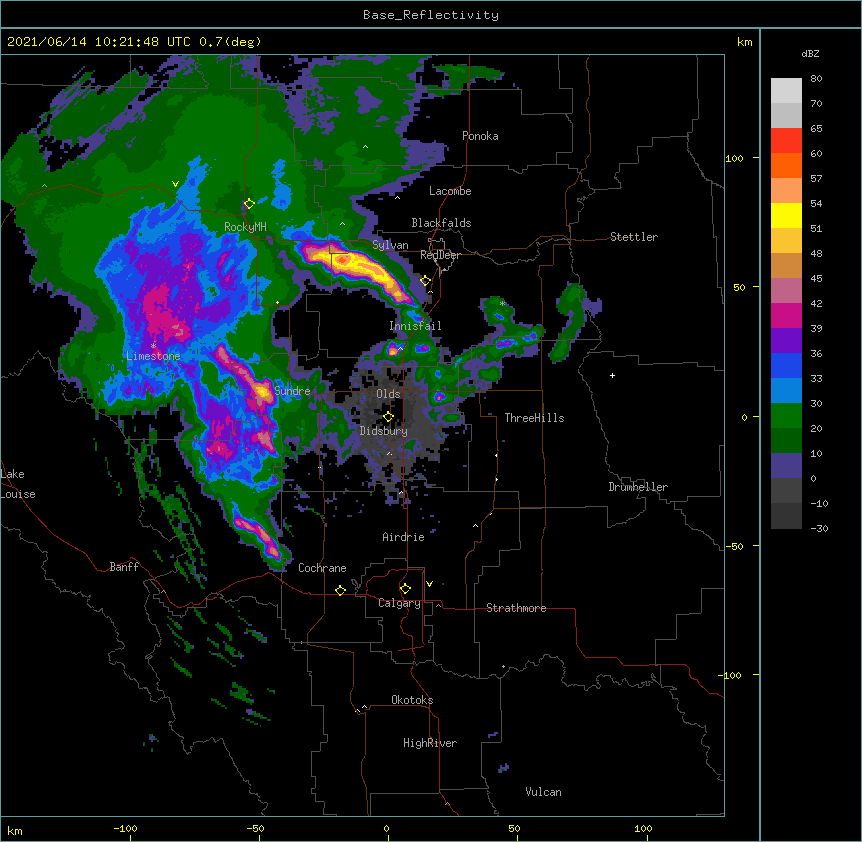This screenshot has width=862, height=842.
Task: Select the Blackfalds label
Action: coord(441,223)
